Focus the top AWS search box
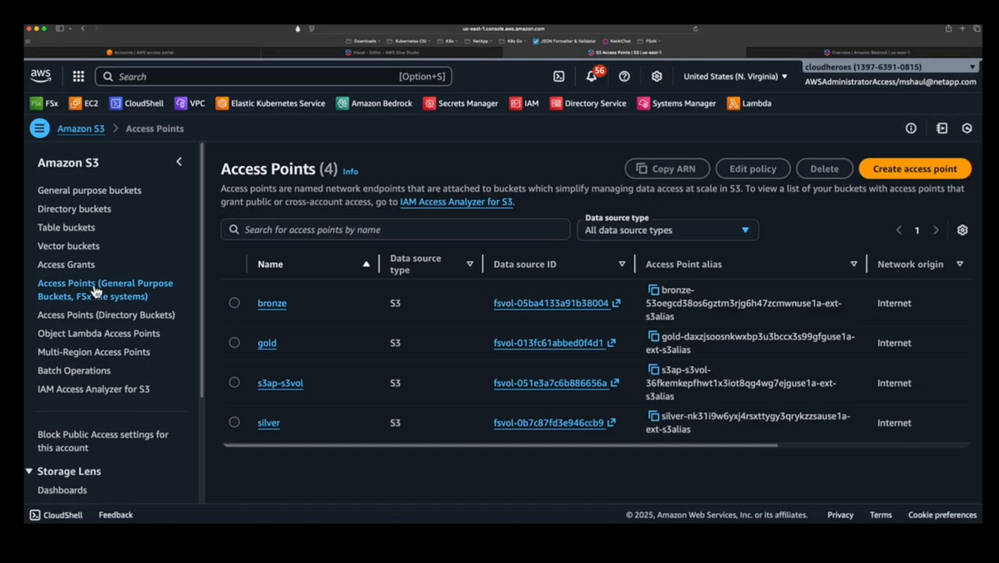This screenshot has width=999, height=563. [x=273, y=76]
